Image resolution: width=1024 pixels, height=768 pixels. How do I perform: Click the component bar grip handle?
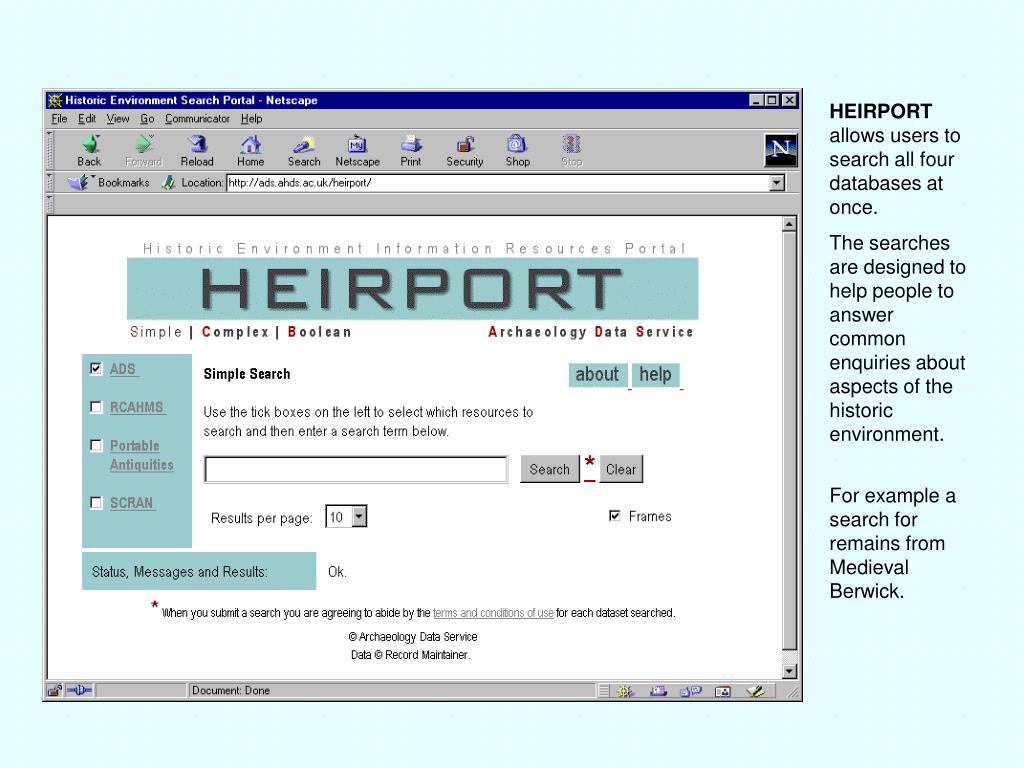604,691
